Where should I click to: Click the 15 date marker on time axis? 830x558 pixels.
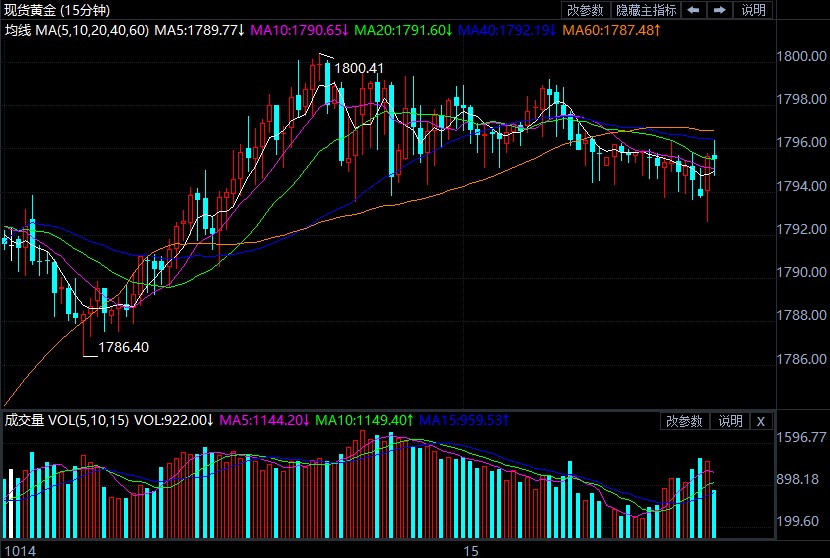(x=471, y=551)
